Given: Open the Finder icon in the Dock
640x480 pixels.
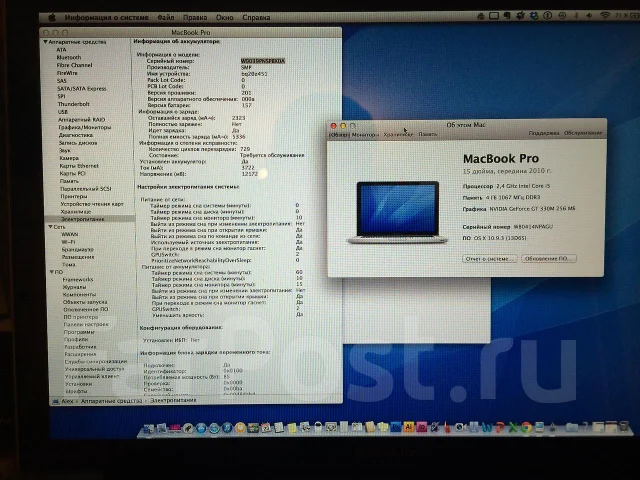Looking at the screenshot, I should click(148, 428).
